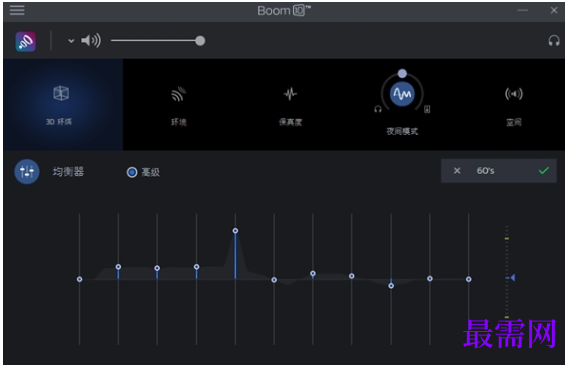The height and width of the screenshot is (365, 575).
Task: Adjust the master volume slider knob
Action: [x=200, y=40]
